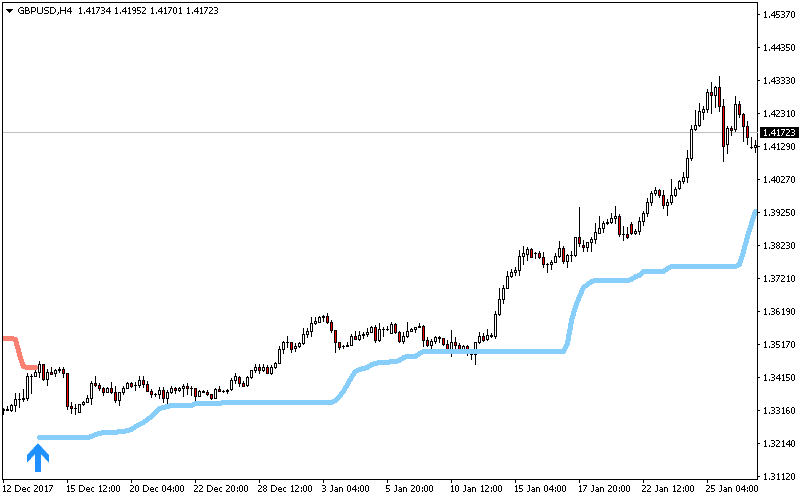Click the 1.40270 price axis label
The width and height of the screenshot is (800, 500).
778,180
